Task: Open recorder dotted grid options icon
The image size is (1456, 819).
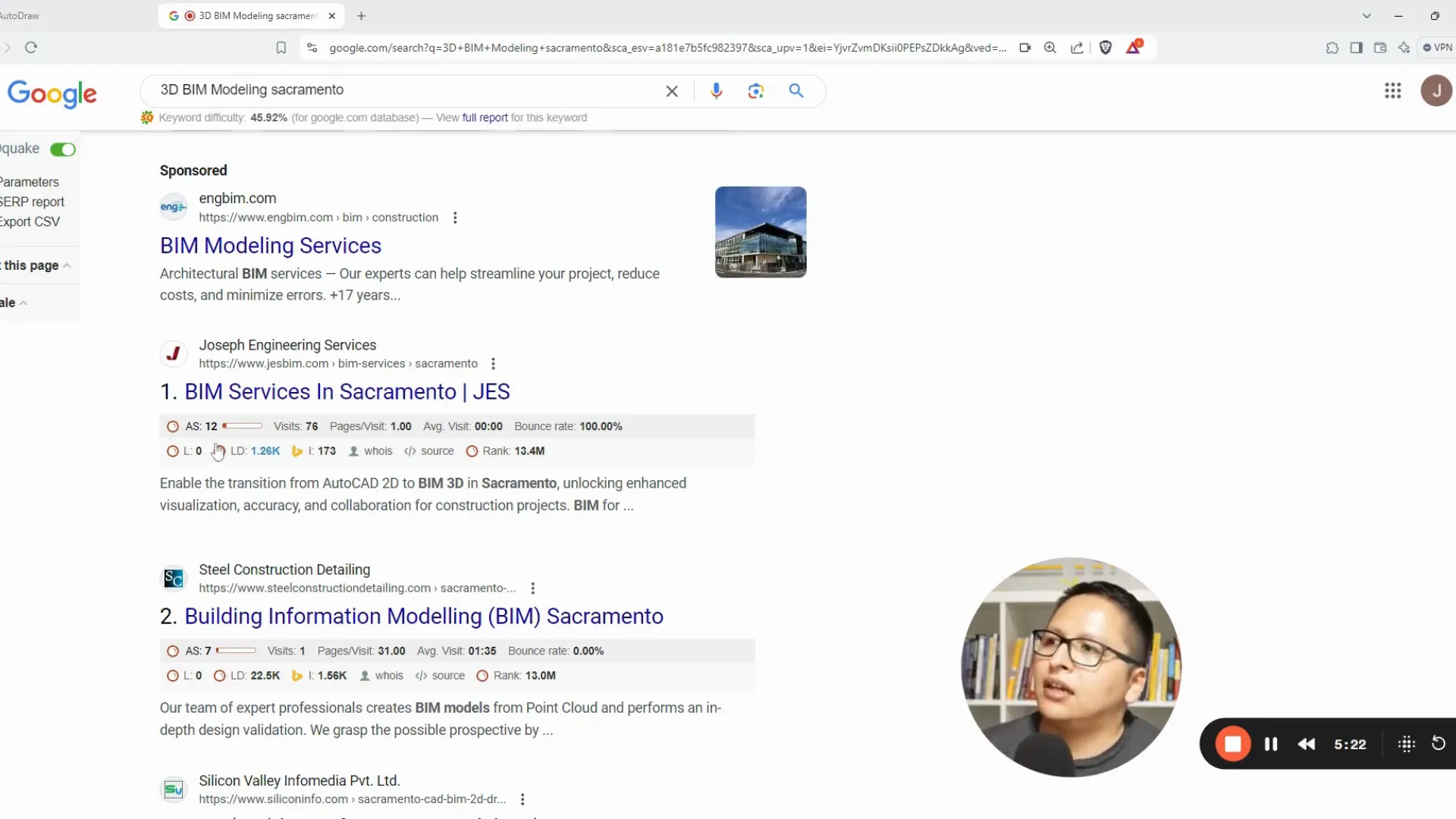Action: pyautogui.click(x=1406, y=744)
